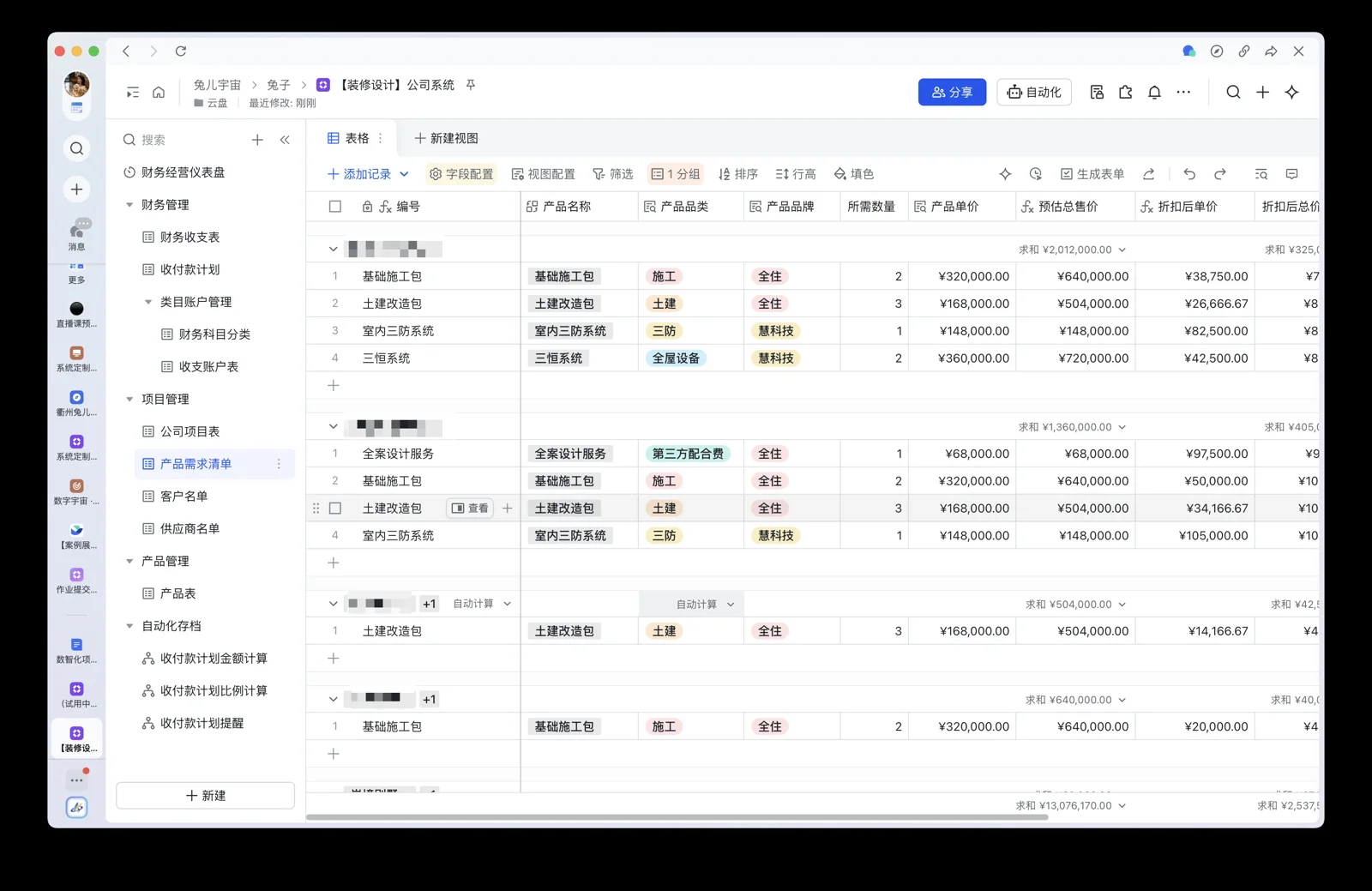Click the top-right search magnifier icon
The height and width of the screenshot is (891, 1372).
1233,93
